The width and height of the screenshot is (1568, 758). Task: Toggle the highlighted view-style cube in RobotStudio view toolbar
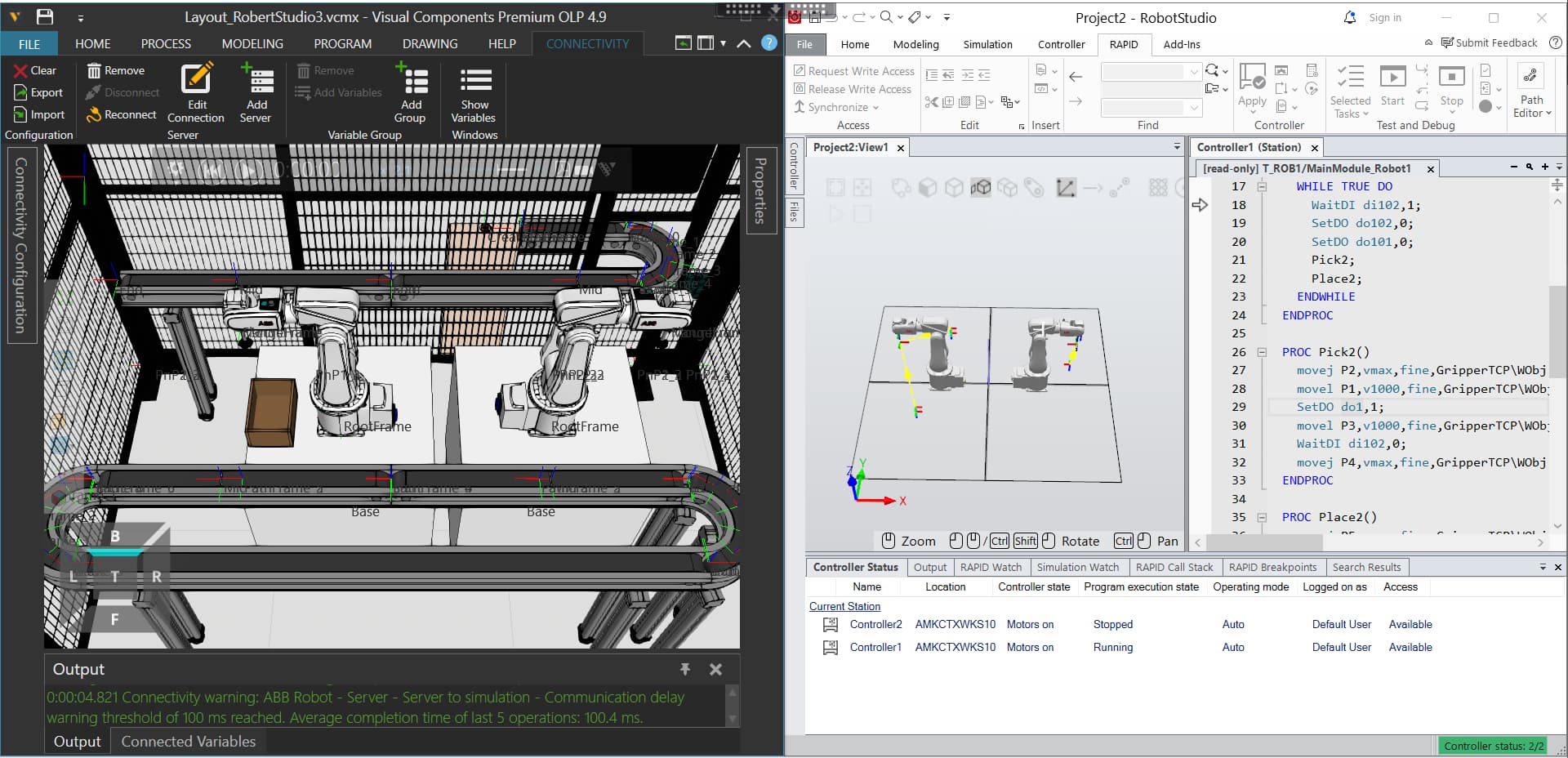pyautogui.click(x=981, y=188)
